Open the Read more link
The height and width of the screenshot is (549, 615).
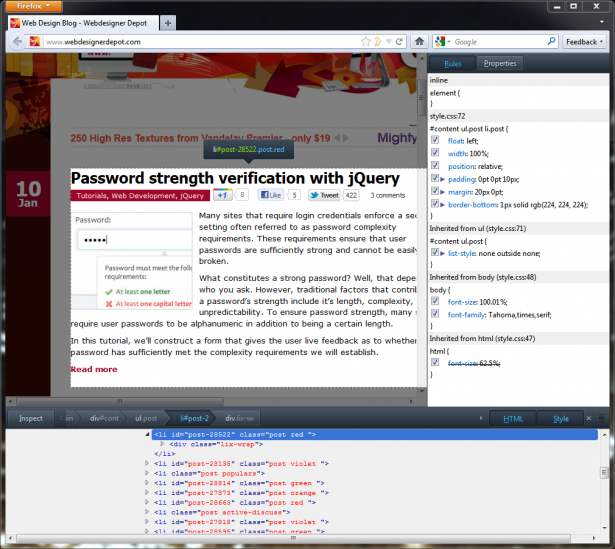coord(94,369)
